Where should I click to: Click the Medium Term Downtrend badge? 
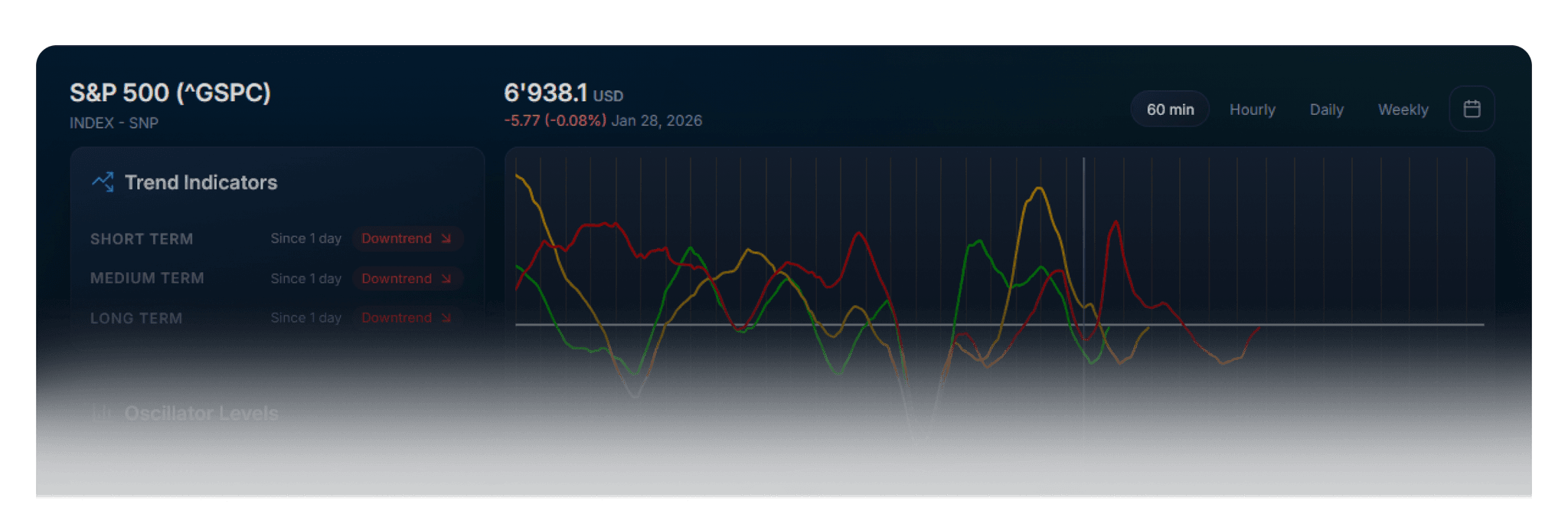(x=407, y=278)
